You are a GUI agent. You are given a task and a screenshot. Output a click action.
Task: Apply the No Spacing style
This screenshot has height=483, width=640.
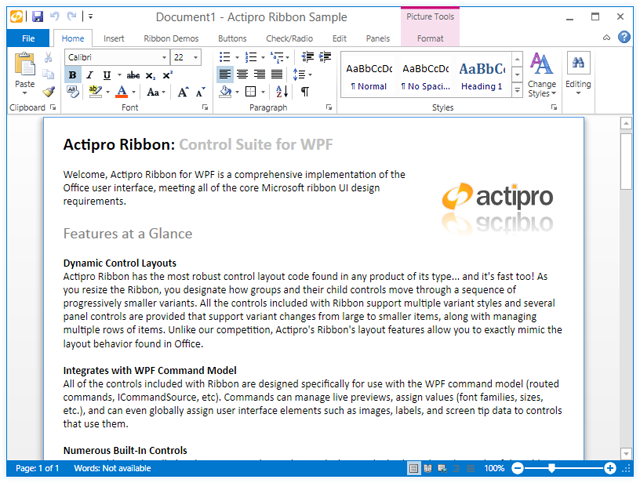coord(425,75)
